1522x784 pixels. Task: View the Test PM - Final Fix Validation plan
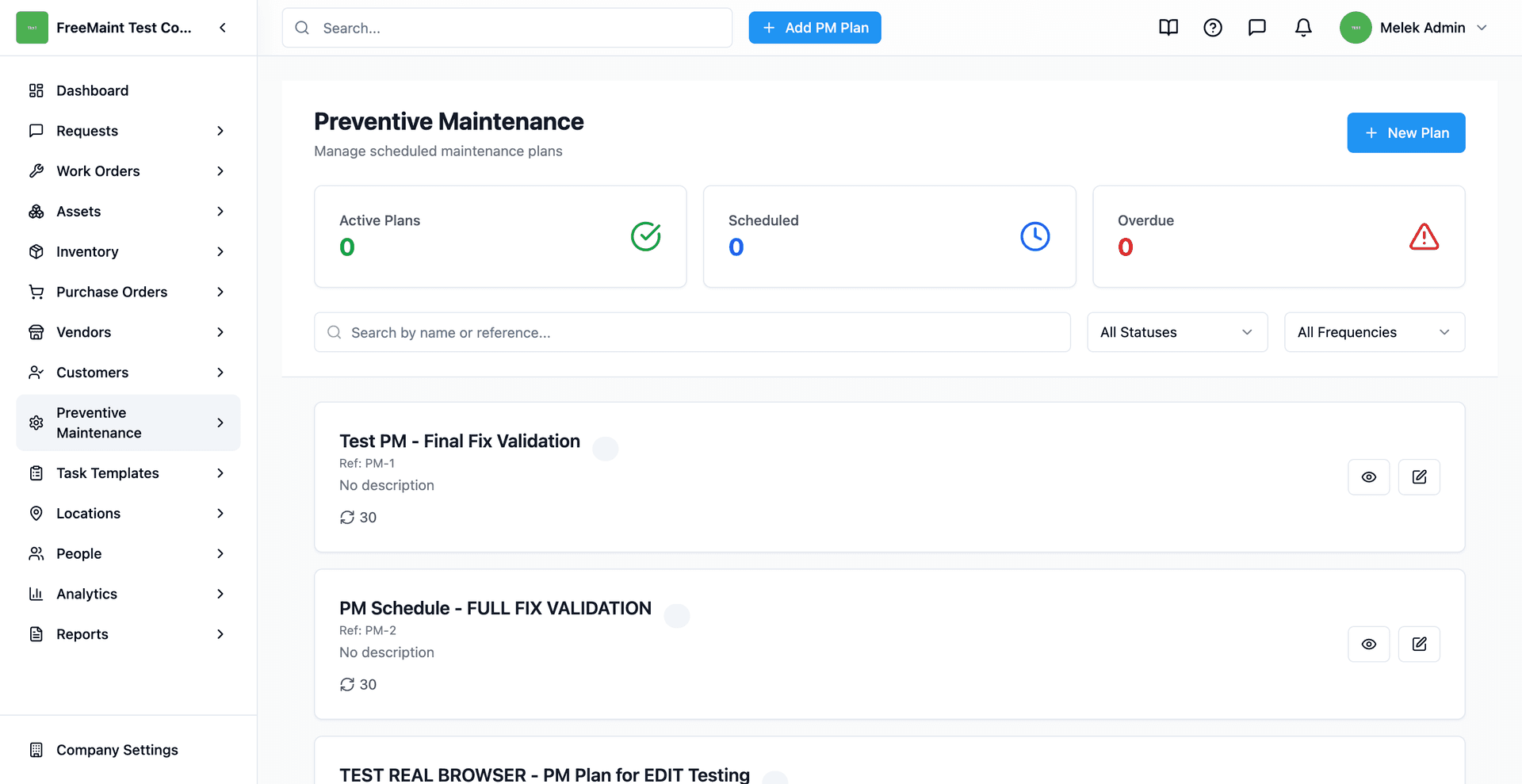point(1369,477)
